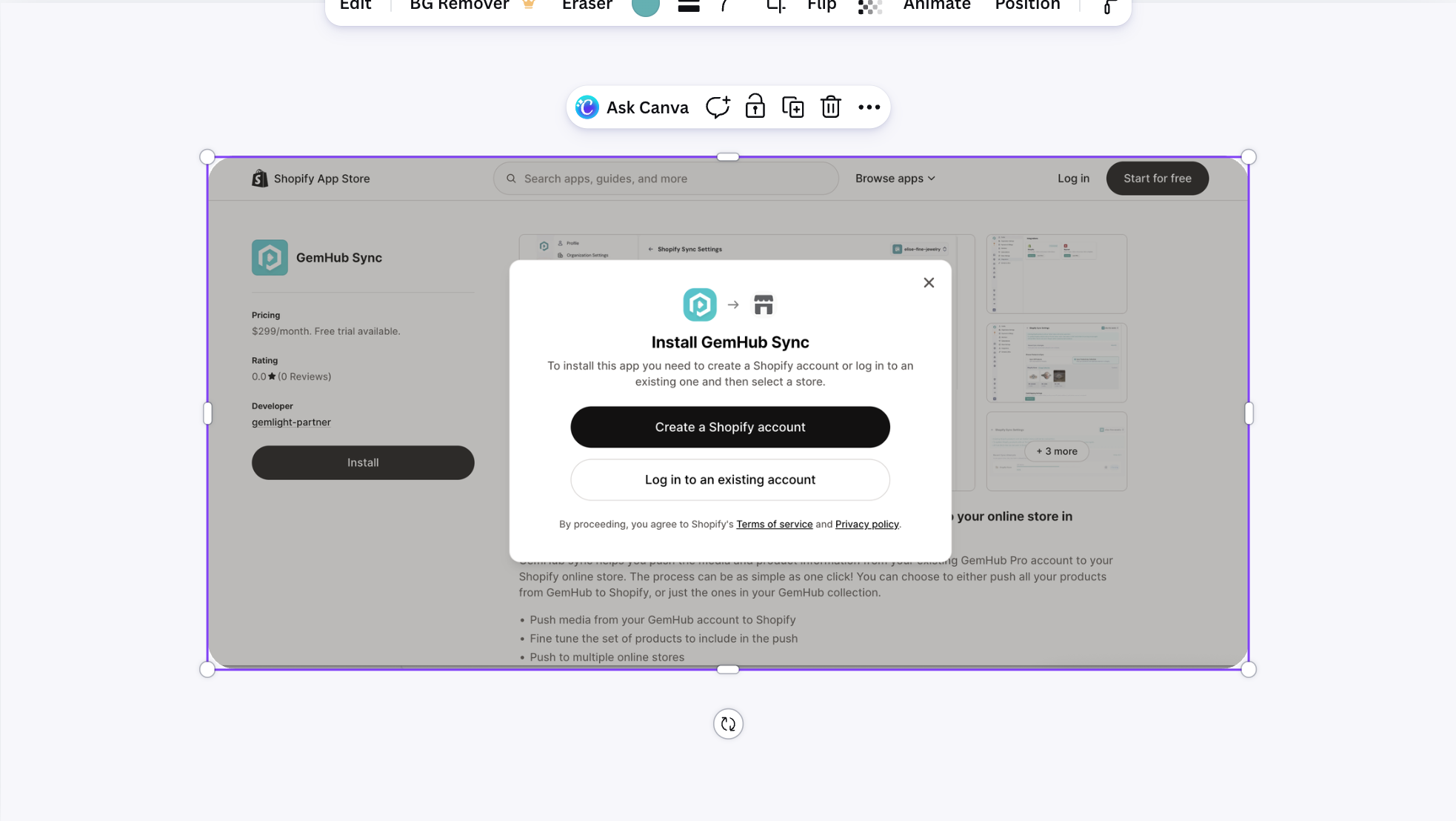
Task: Launch the BG Remover tool
Action: pyautogui.click(x=472, y=6)
